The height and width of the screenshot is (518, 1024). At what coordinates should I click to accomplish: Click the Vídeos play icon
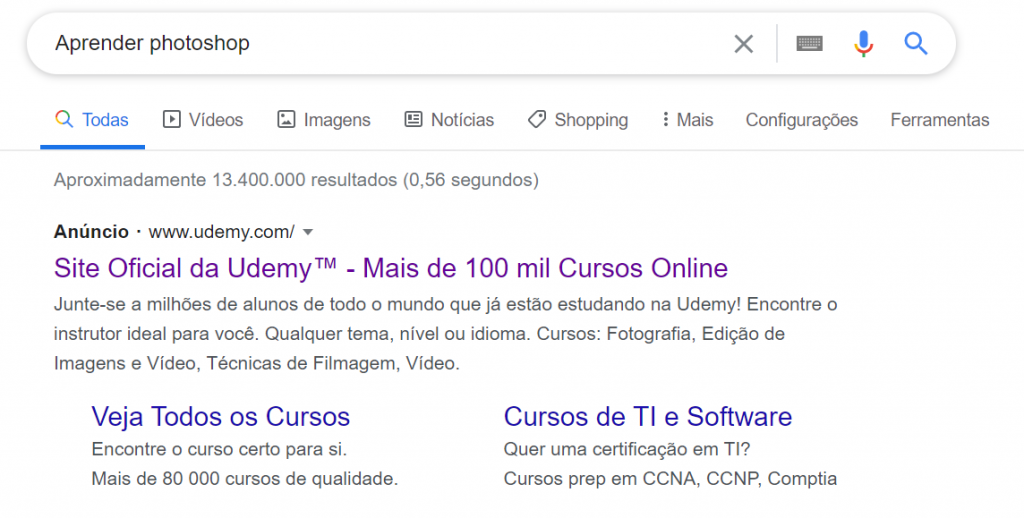[171, 120]
